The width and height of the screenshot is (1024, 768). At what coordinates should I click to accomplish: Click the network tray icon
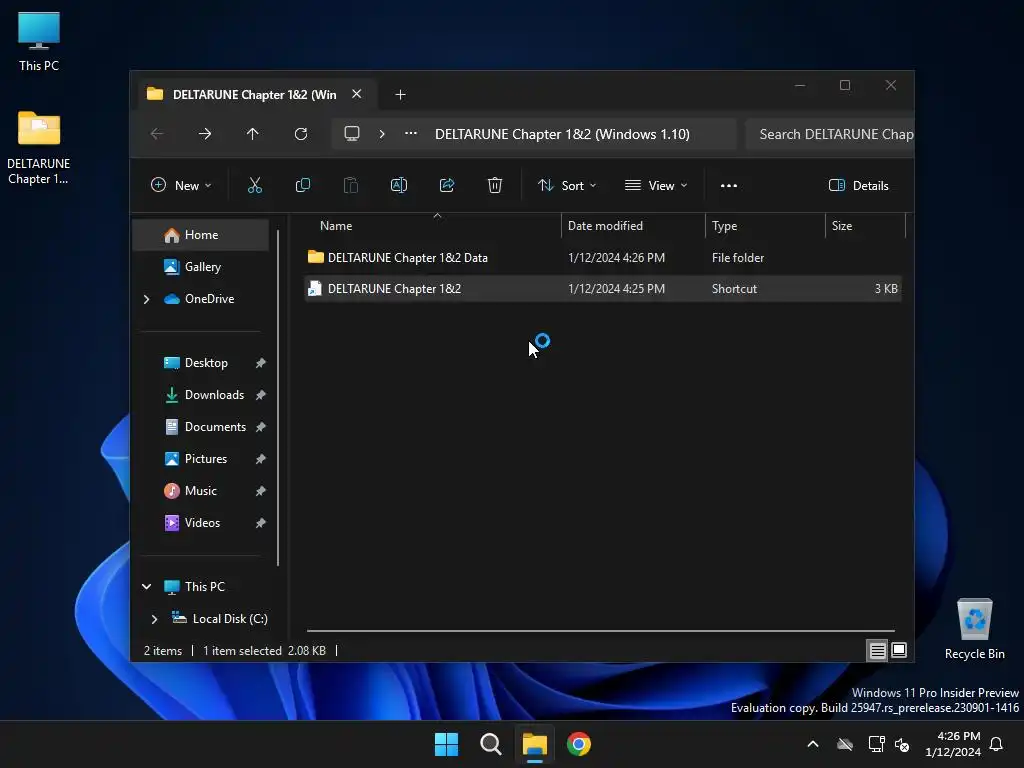coord(876,744)
